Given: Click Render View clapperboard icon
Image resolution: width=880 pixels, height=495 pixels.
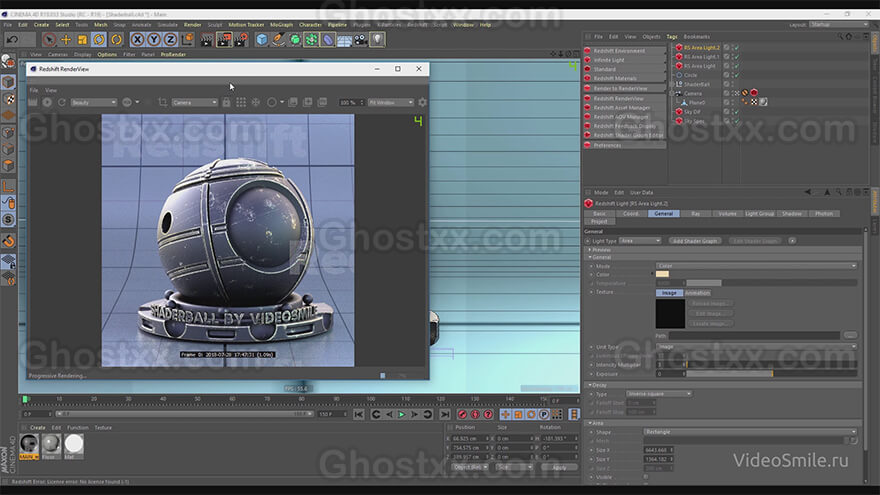Looking at the screenshot, I should (207, 39).
